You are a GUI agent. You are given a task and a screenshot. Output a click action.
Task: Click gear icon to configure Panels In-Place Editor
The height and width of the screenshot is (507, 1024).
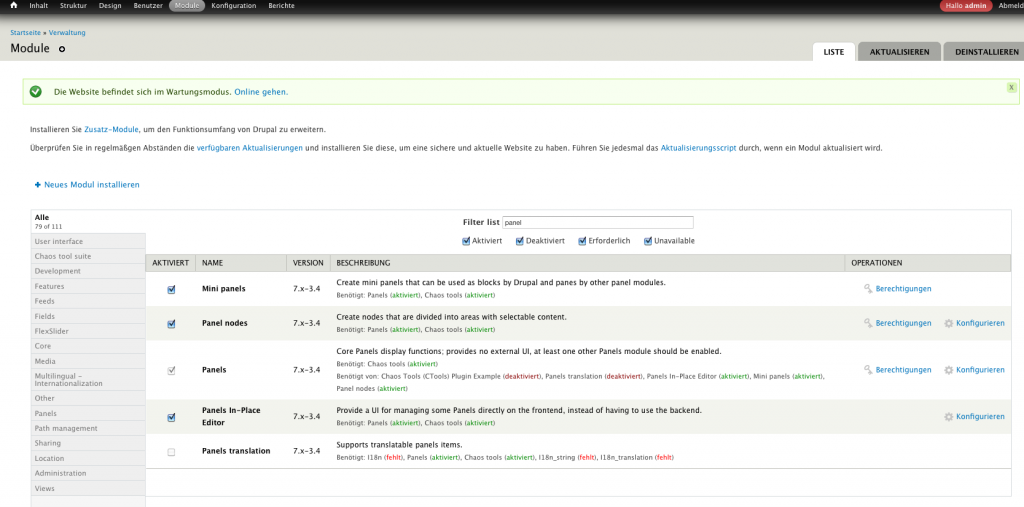[x=948, y=417]
